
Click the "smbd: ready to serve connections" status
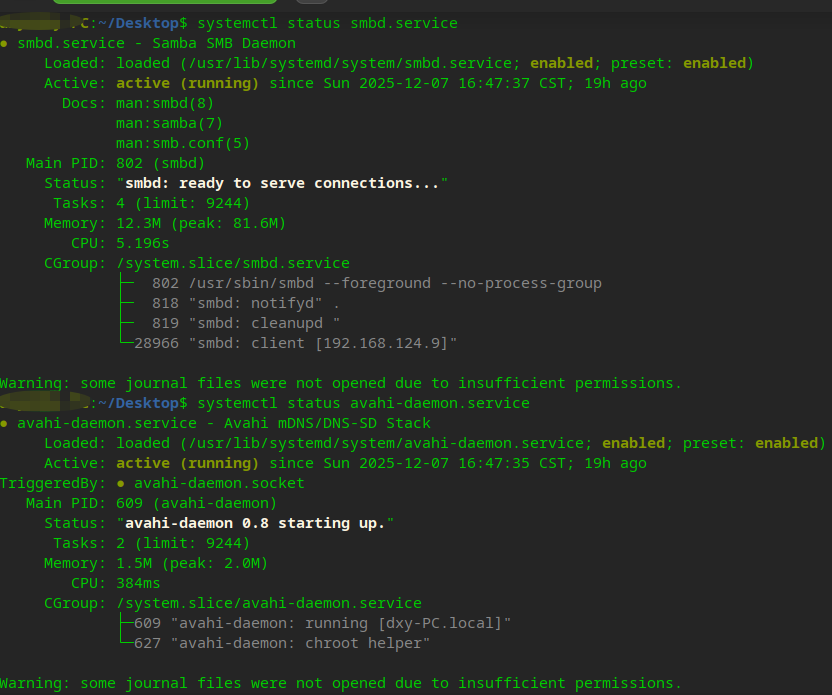pos(282,184)
